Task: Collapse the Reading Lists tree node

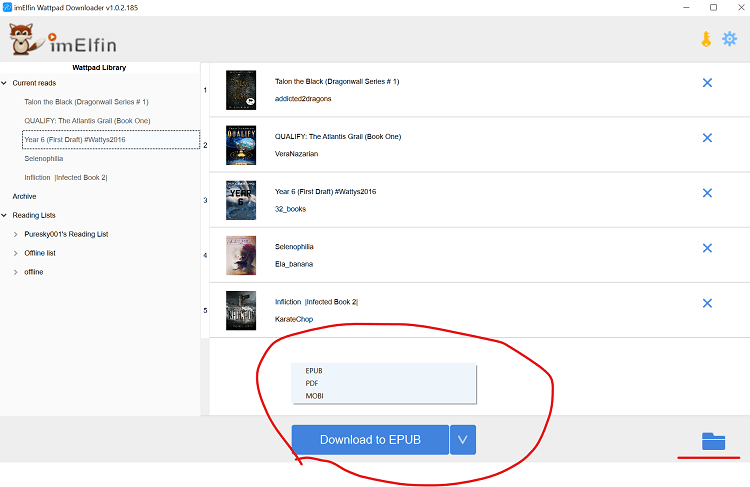Action: (4, 215)
